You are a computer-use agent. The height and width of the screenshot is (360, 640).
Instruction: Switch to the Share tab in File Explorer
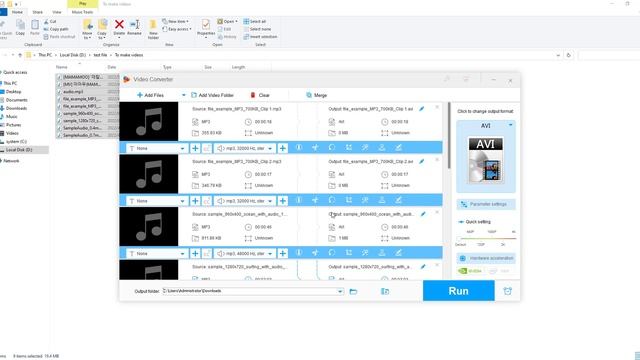(38, 12)
